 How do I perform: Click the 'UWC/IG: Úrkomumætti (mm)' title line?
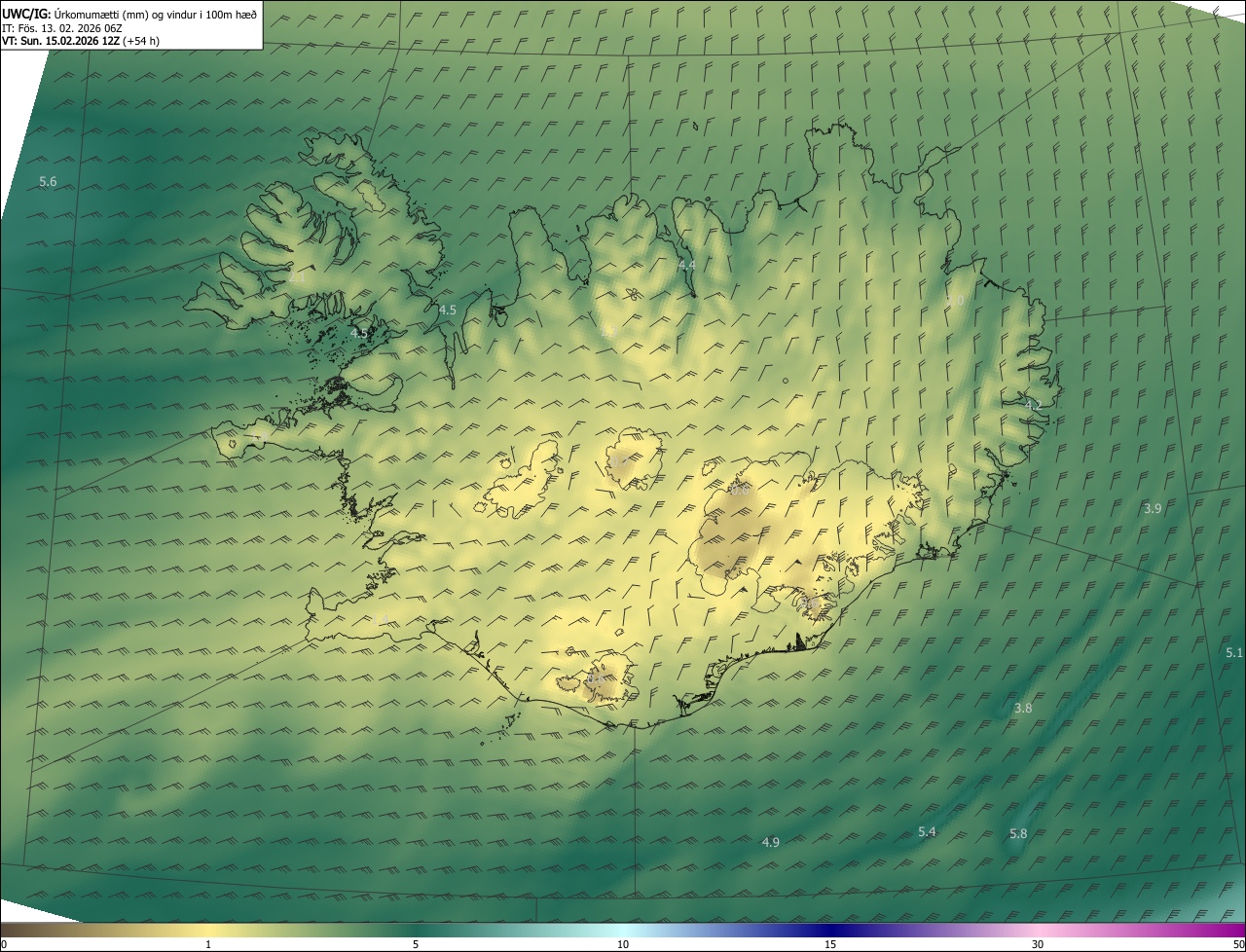click(129, 13)
